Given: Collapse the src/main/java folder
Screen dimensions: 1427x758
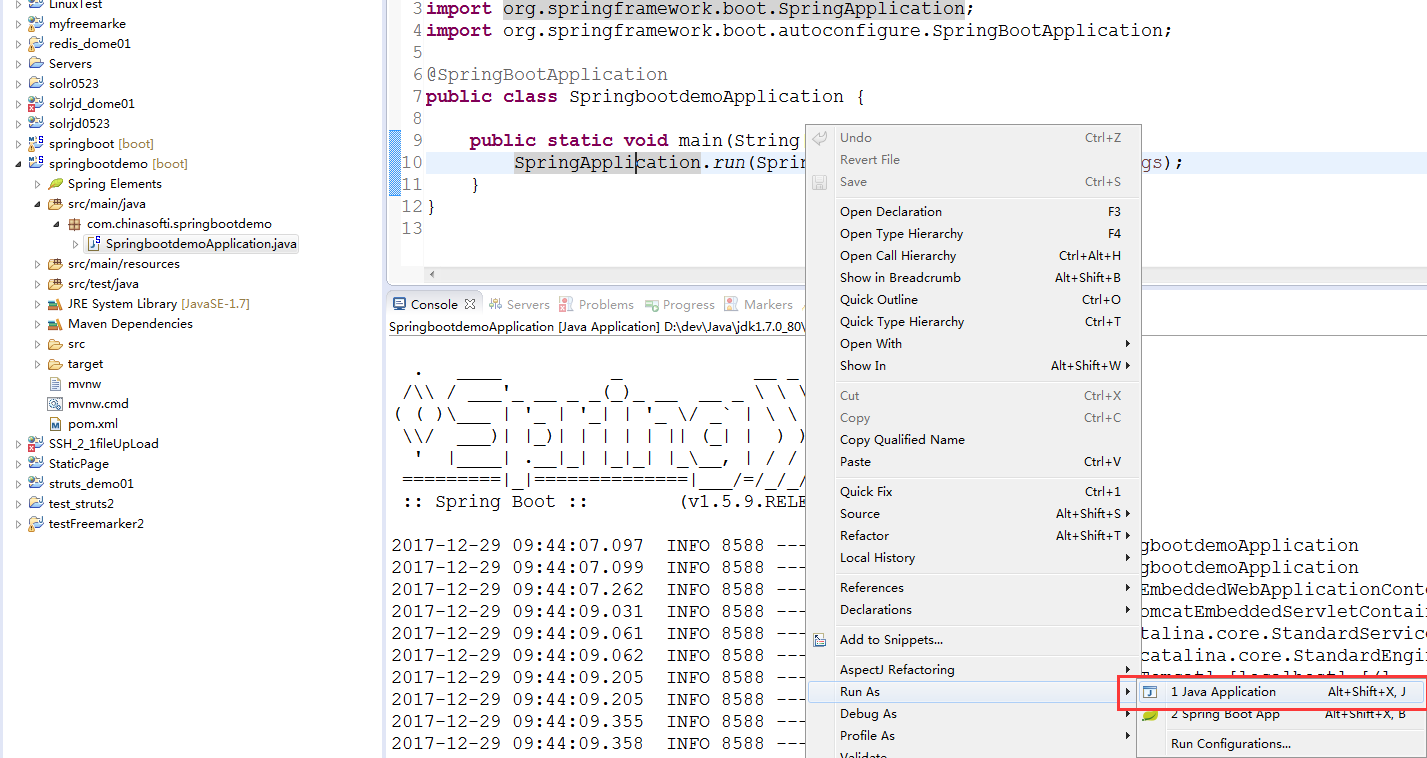Looking at the screenshot, I should pos(37,204).
